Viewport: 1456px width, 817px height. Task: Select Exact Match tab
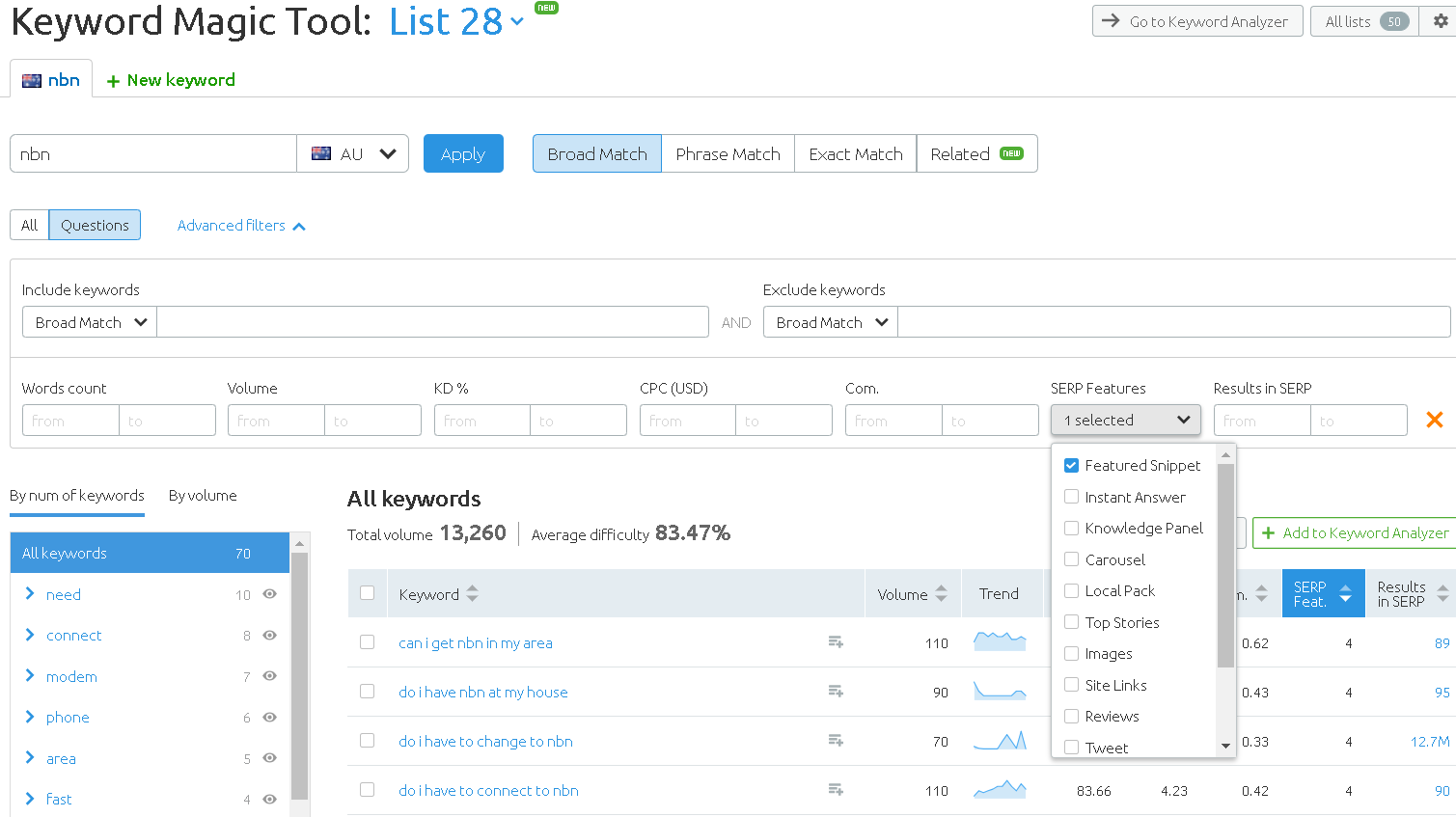856,153
